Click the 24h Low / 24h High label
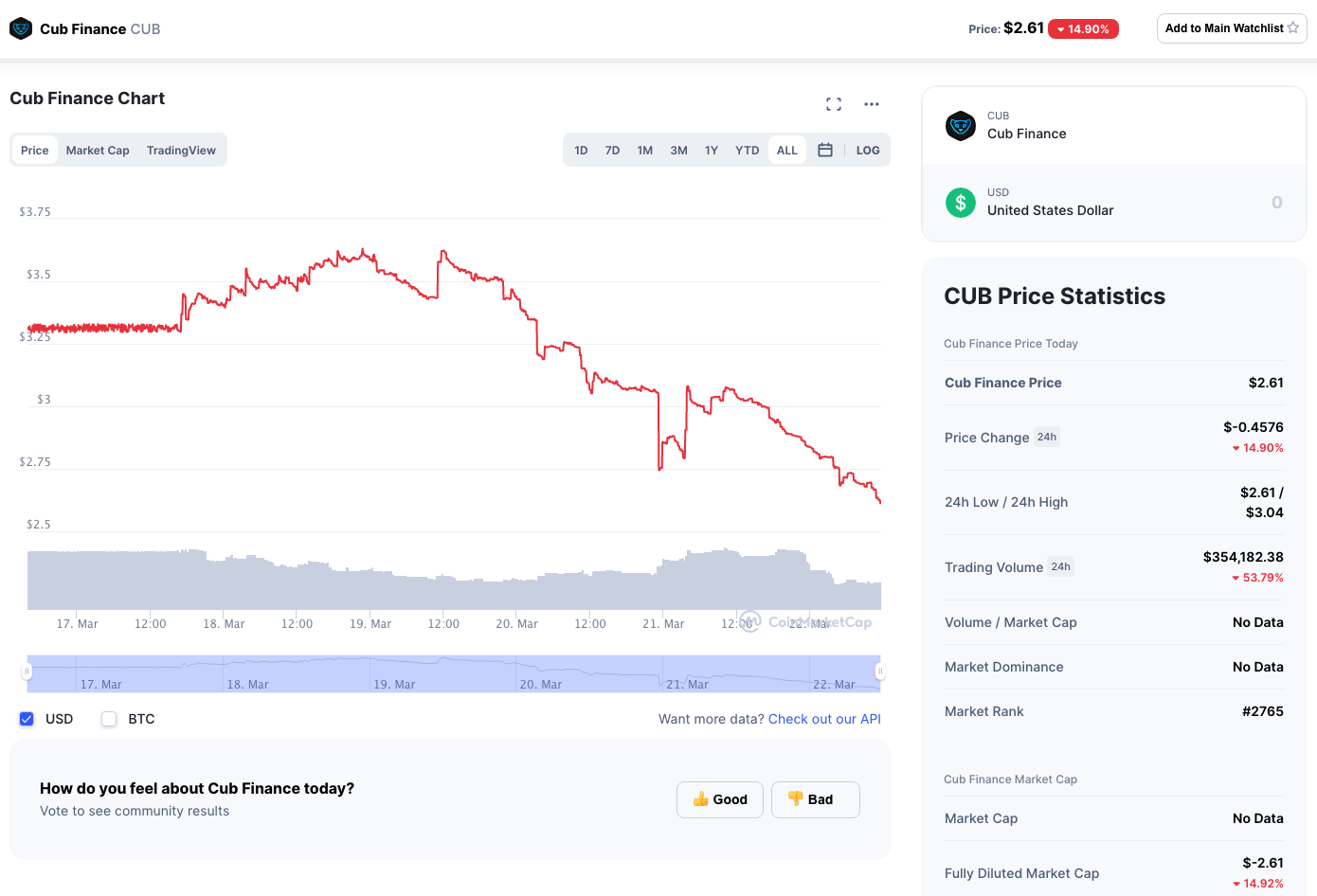This screenshot has height=896, width=1317. pyautogui.click(x=1006, y=502)
